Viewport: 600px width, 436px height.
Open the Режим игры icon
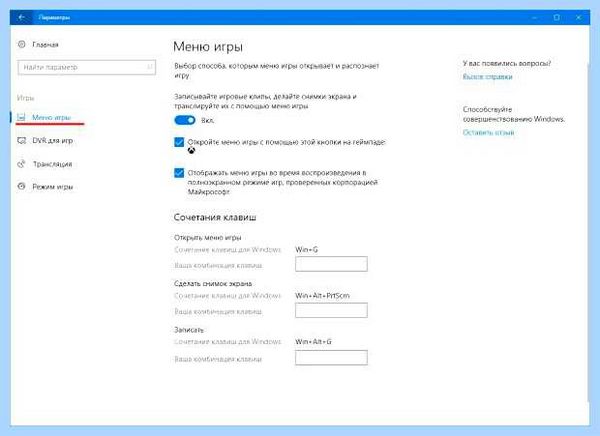coord(21,186)
